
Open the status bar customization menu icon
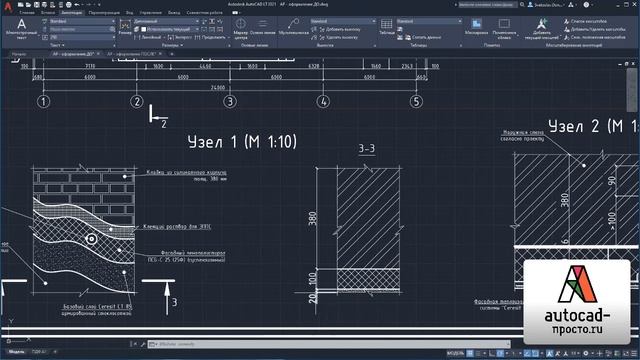click(634, 353)
